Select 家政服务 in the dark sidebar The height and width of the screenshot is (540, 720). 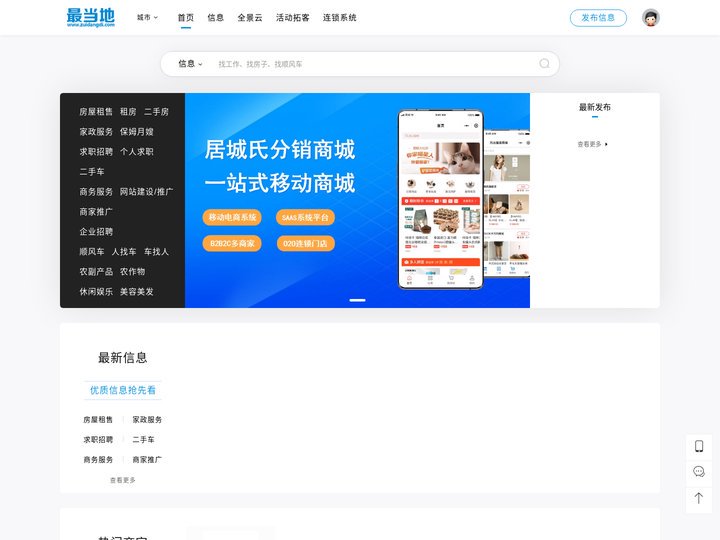[x=96, y=132]
